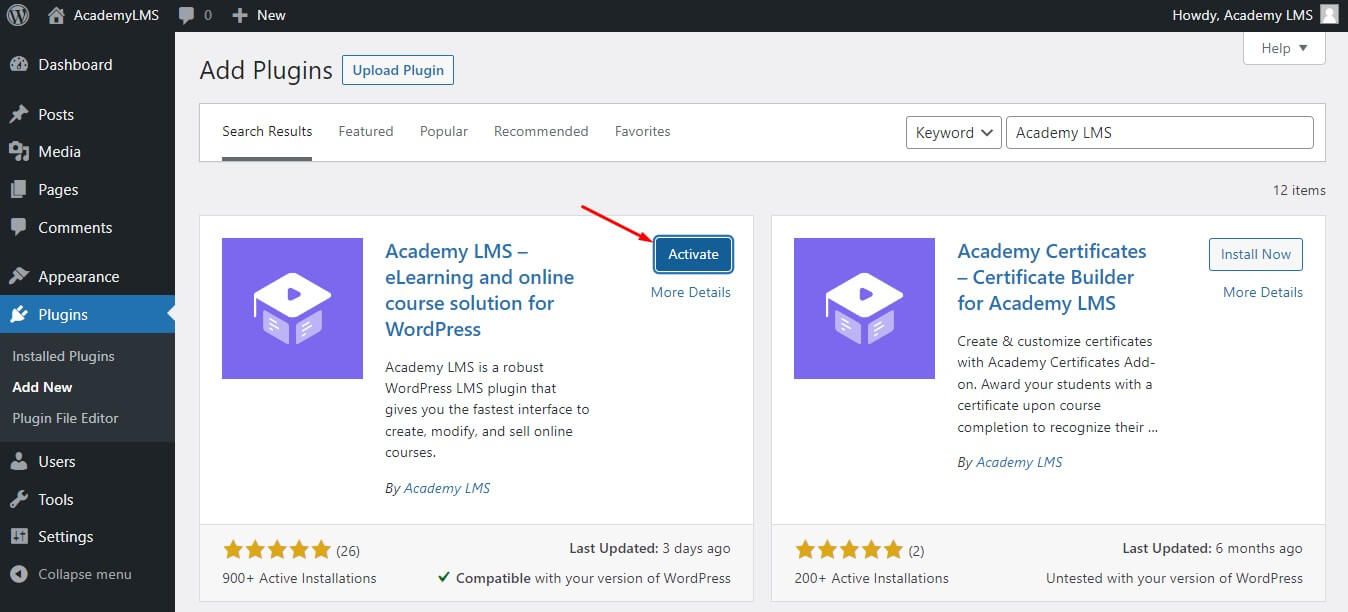Click the WordPress logo in admin bar
This screenshot has height=612, width=1348.
tap(16, 14)
